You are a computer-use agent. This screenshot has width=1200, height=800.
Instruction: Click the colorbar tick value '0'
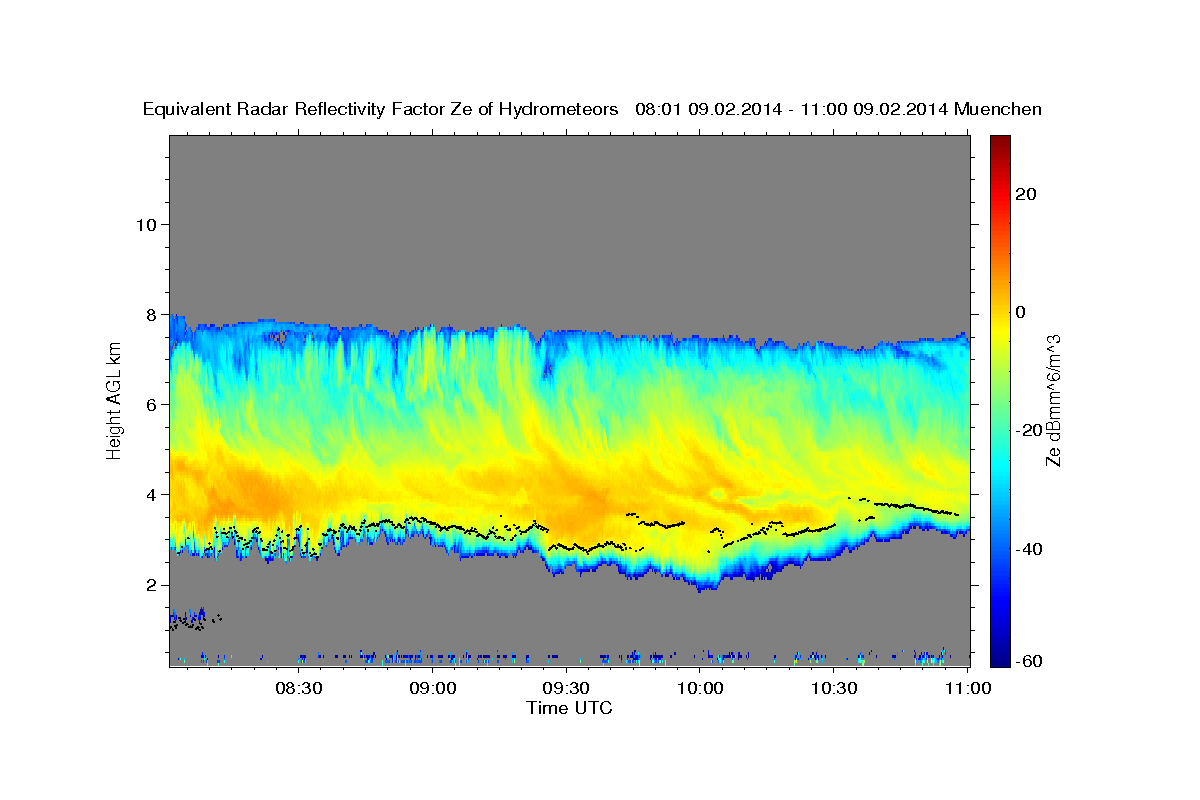tap(1021, 312)
